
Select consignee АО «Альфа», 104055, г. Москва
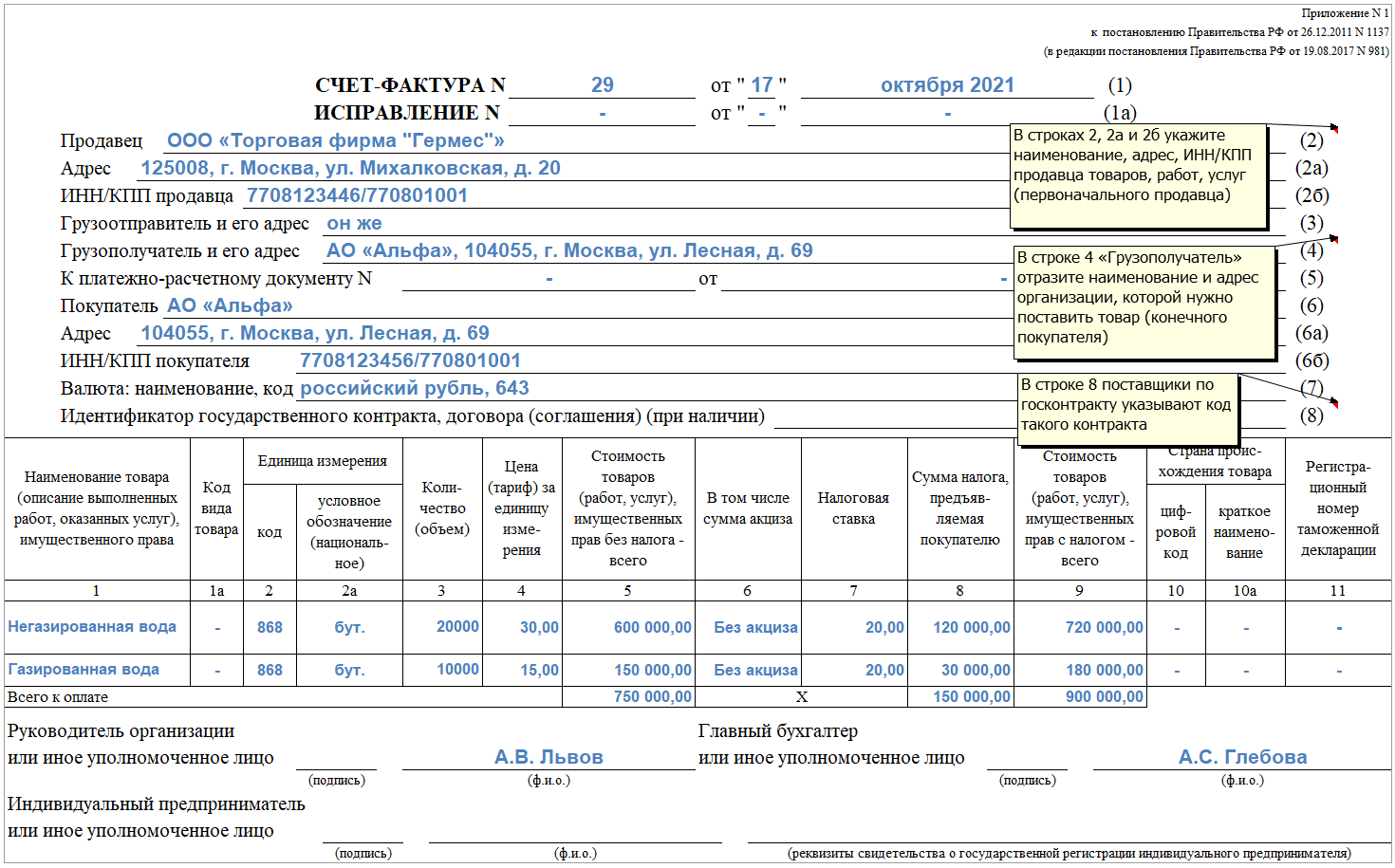pyautogui.click(x=569, y=250)
